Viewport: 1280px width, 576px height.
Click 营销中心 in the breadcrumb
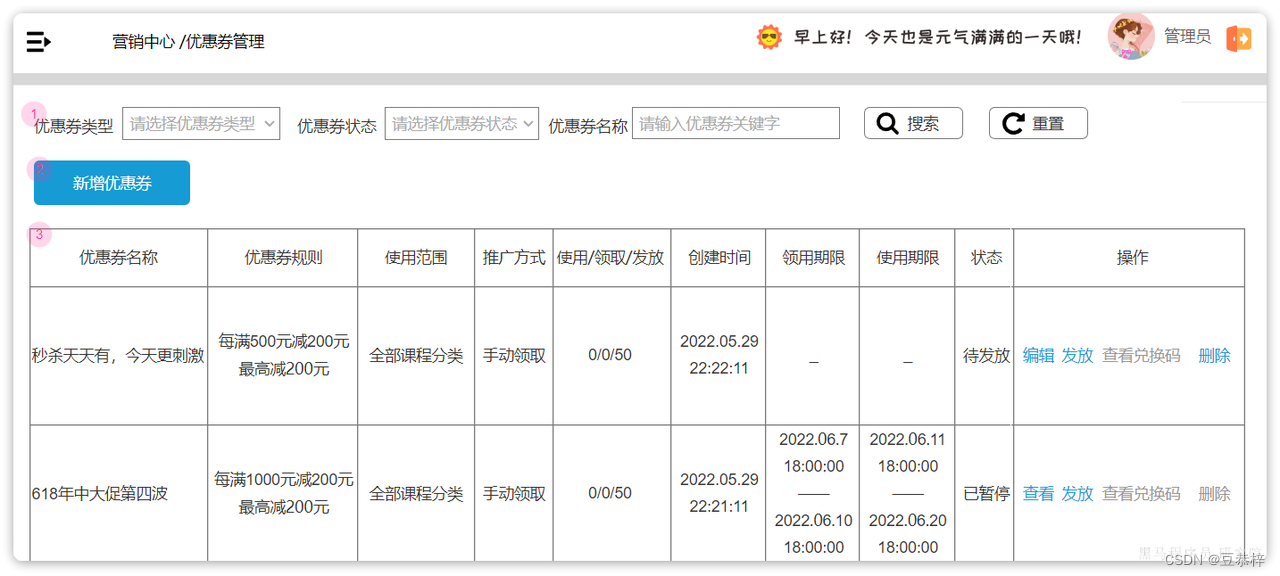(143, 42)
